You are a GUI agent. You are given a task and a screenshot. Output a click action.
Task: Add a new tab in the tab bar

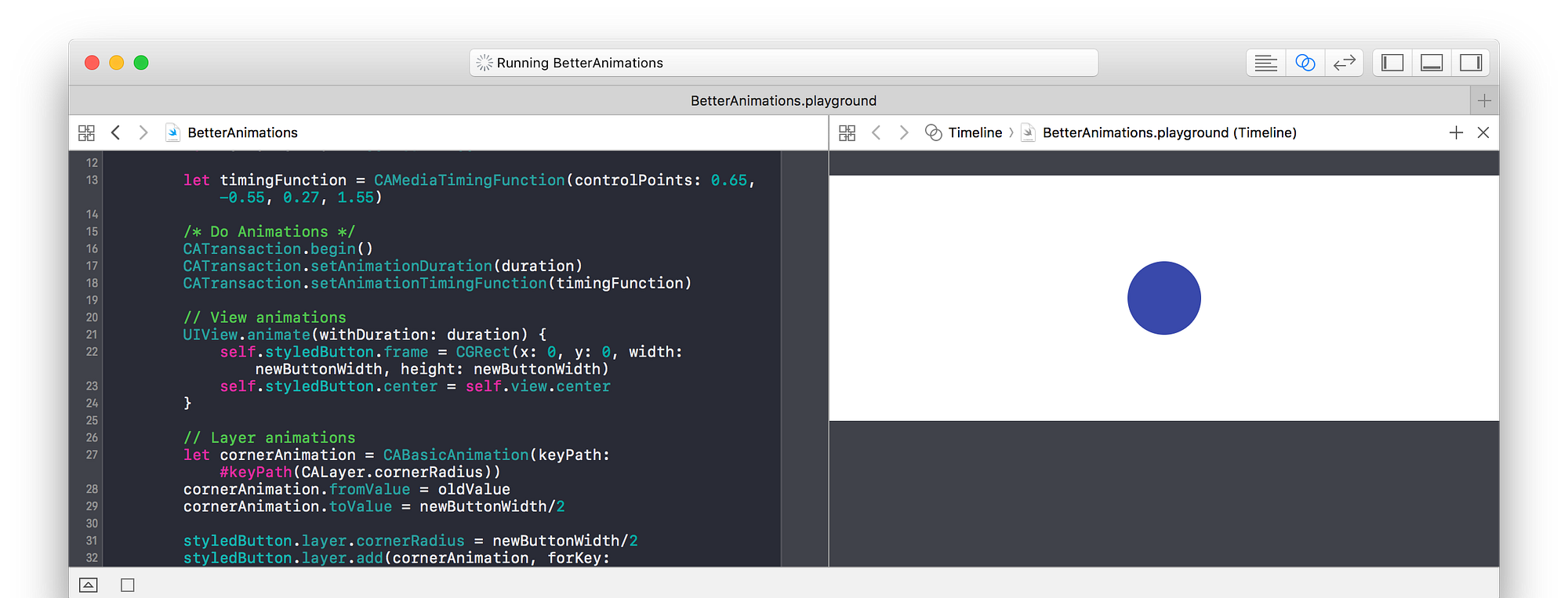coord(1484,100)
